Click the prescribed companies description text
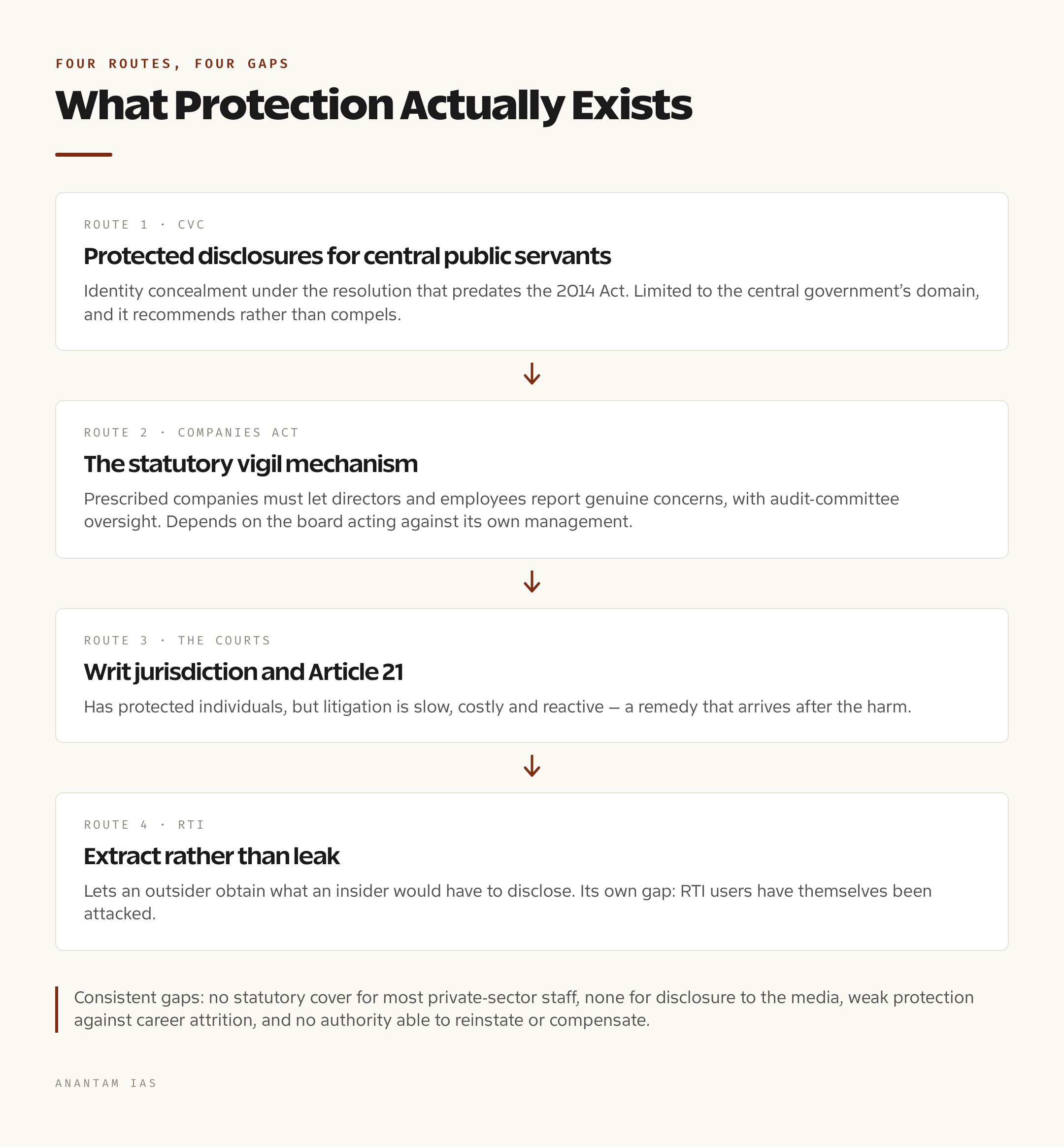Screen dimensions: 1064x1148 [491, 510]
